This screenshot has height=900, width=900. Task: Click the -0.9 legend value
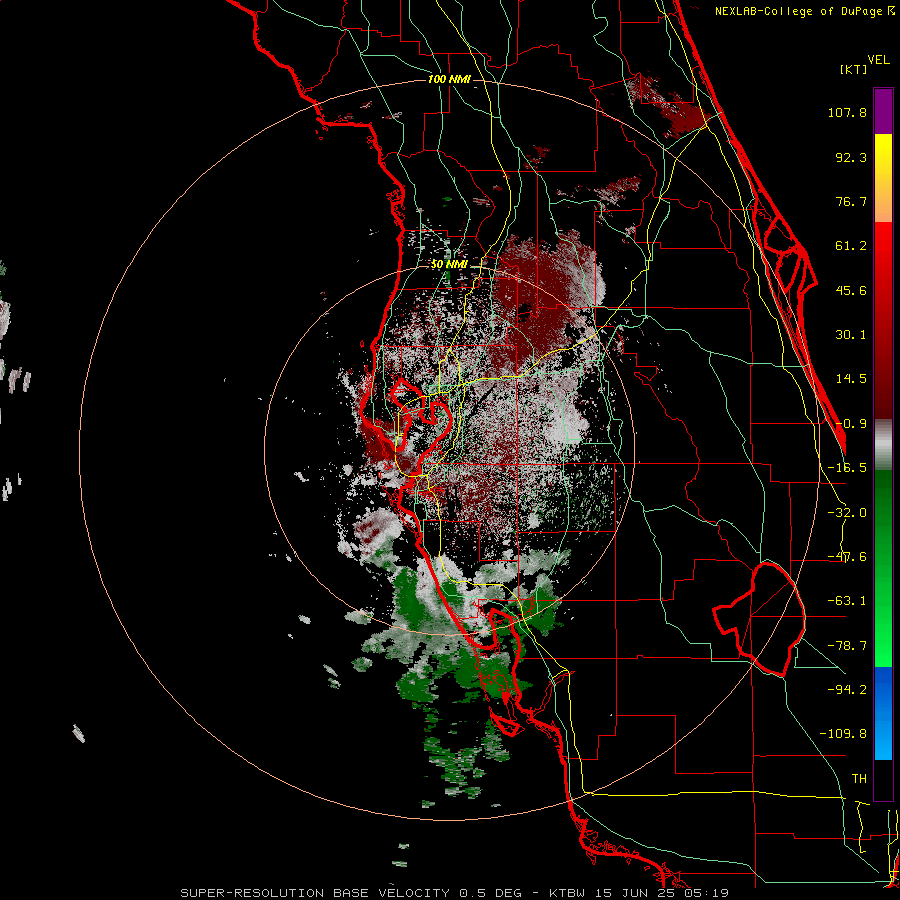click(851, 424)
